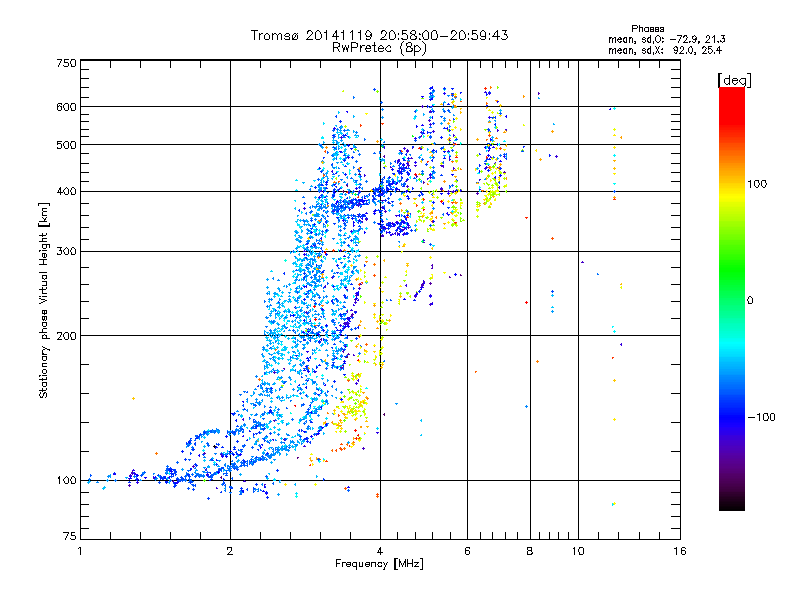The width and height of the screenshot is (800, 600).
Task: Click the plot title 'Tromsø 20141119 20:58:00-20:59:43'
Action: click(379, 35)
